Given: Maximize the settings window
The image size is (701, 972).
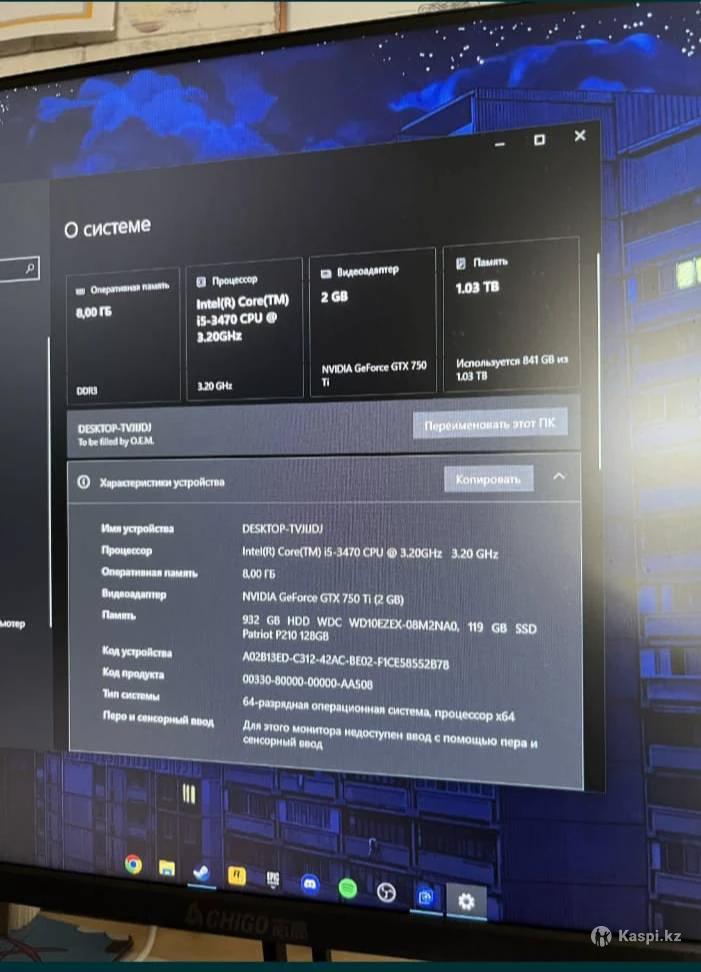Looking at the screenshot, I should pyautogui.click(x=539, y=140).
